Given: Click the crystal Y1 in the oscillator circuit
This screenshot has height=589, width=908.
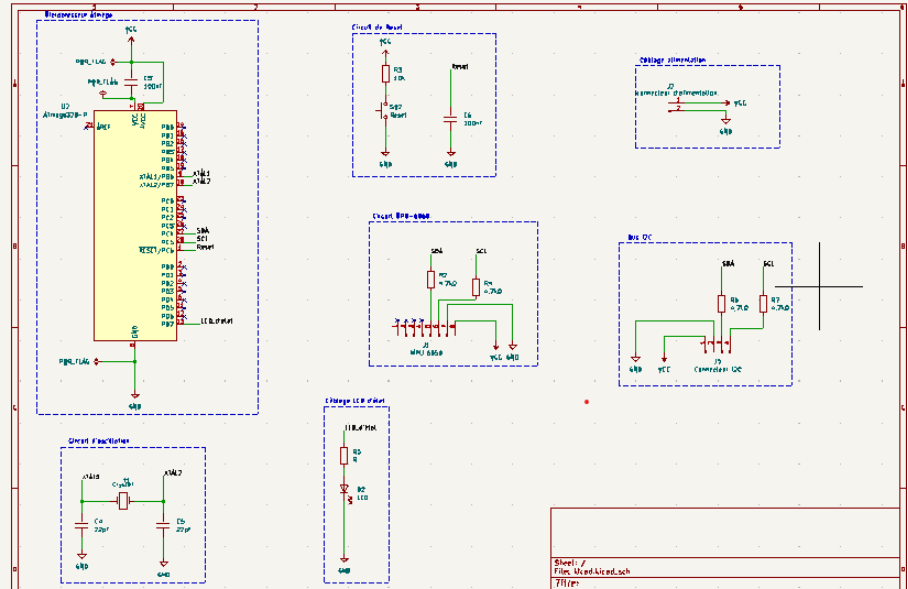Looking at the screenshot, I should [123, 499].
